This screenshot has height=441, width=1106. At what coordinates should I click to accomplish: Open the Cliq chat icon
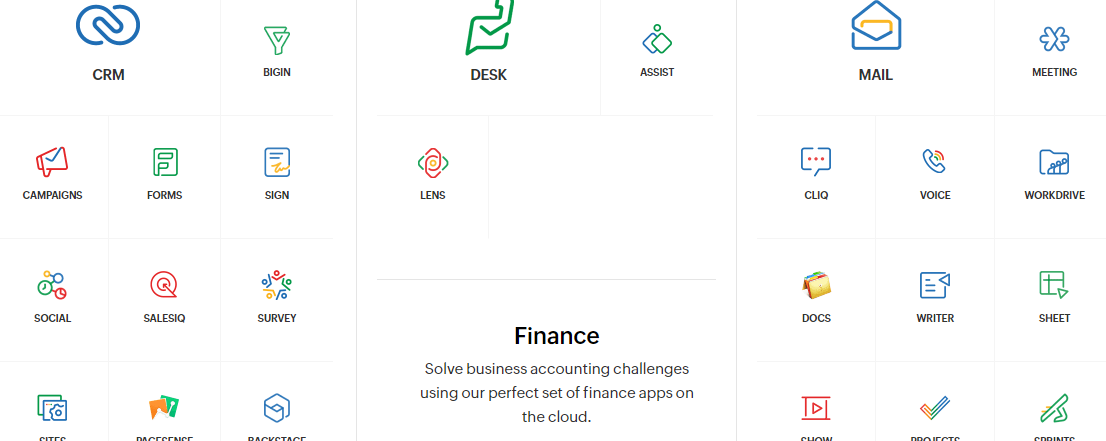816,162
